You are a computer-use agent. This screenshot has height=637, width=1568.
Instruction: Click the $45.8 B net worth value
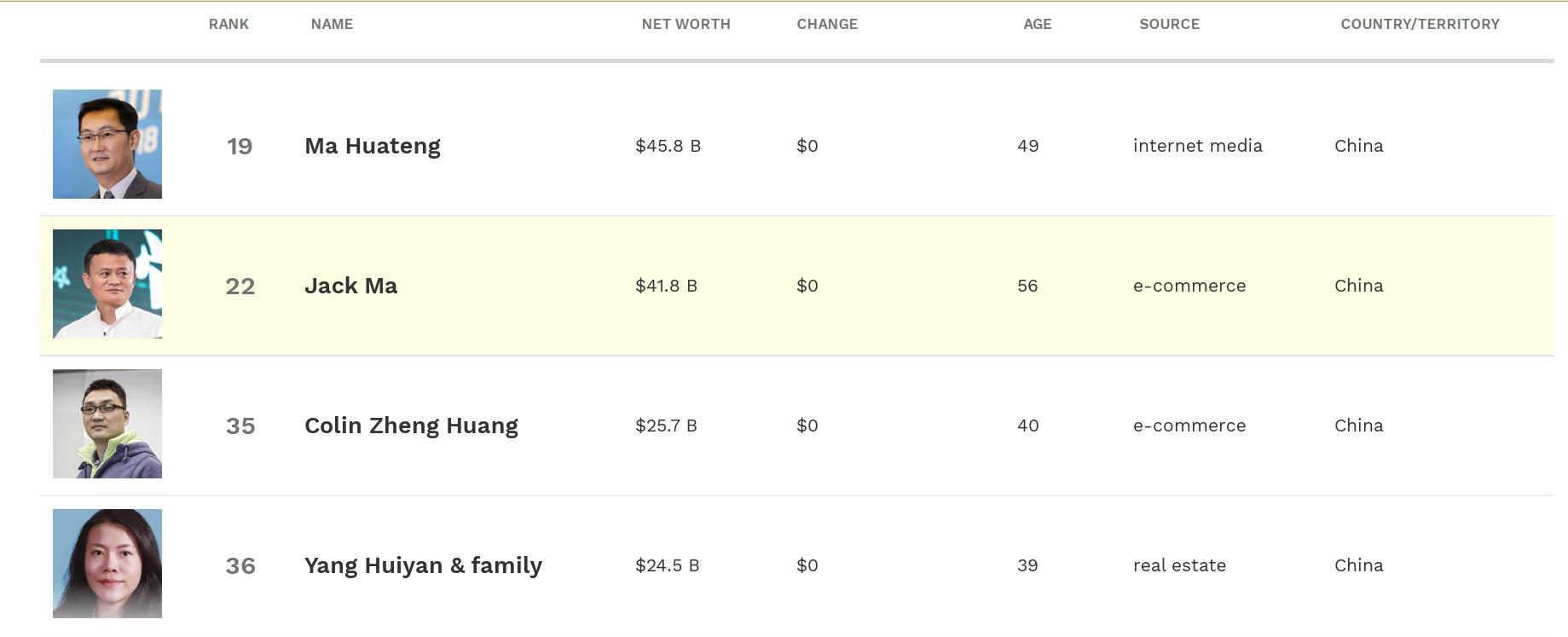tap(668, 146)
